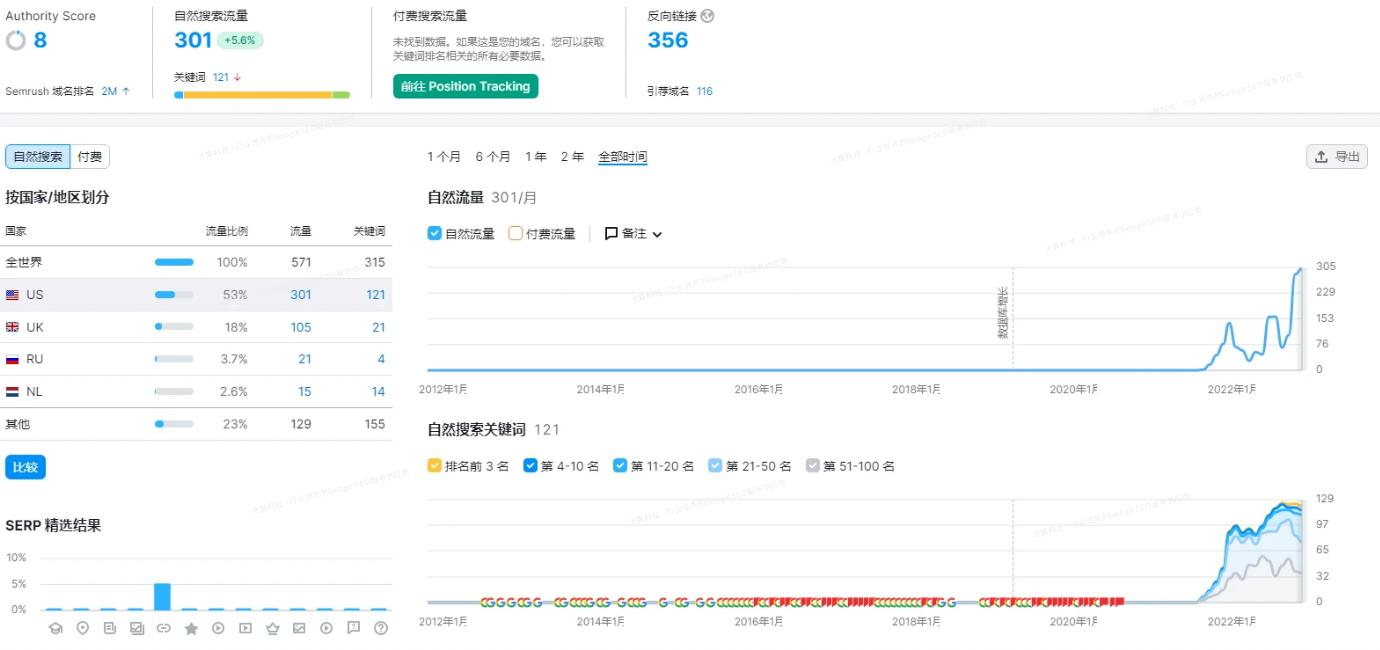Open the FAQ SERP feature icon

tap(352, 629)
